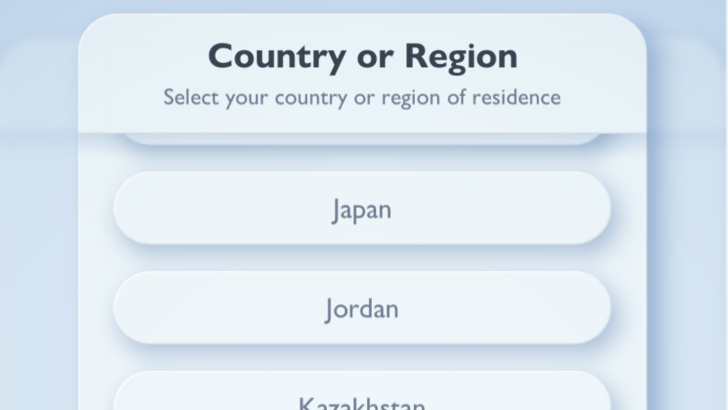Tap the Kazakhstan list entry
Screen dimensions: 728x410
[x=362, y=398]
